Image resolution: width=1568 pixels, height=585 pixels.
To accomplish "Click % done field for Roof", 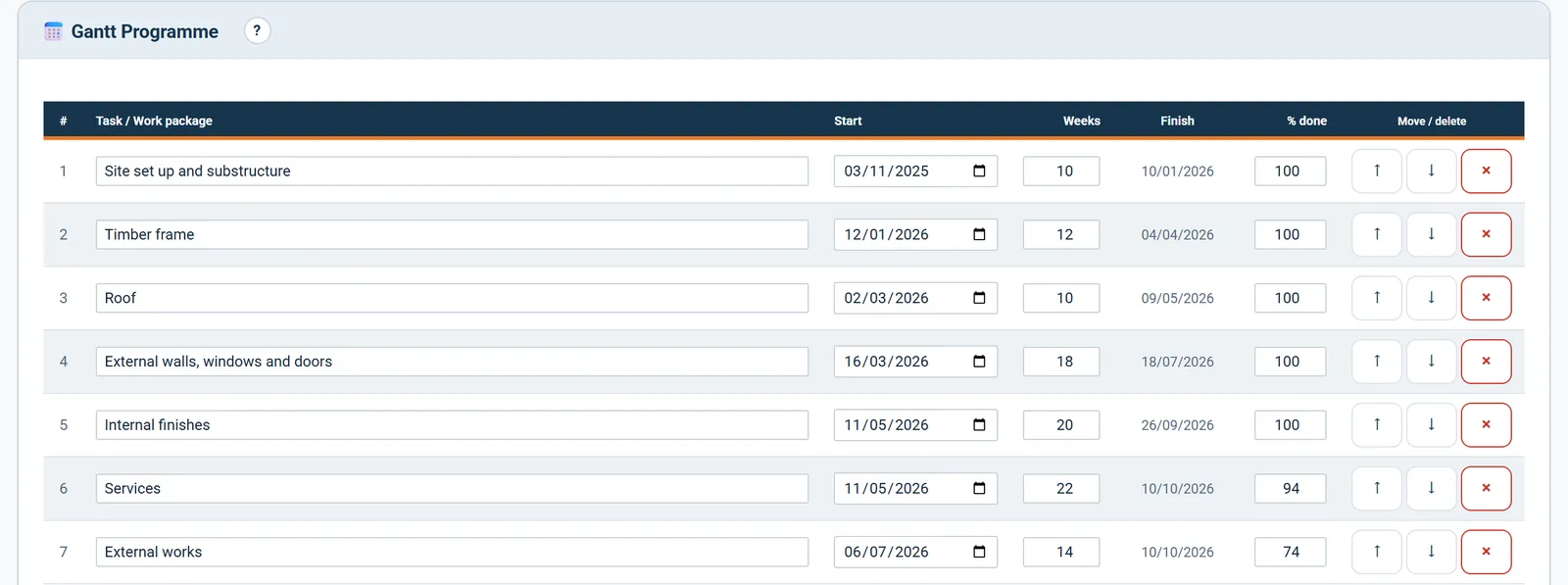I will 1290,298.
